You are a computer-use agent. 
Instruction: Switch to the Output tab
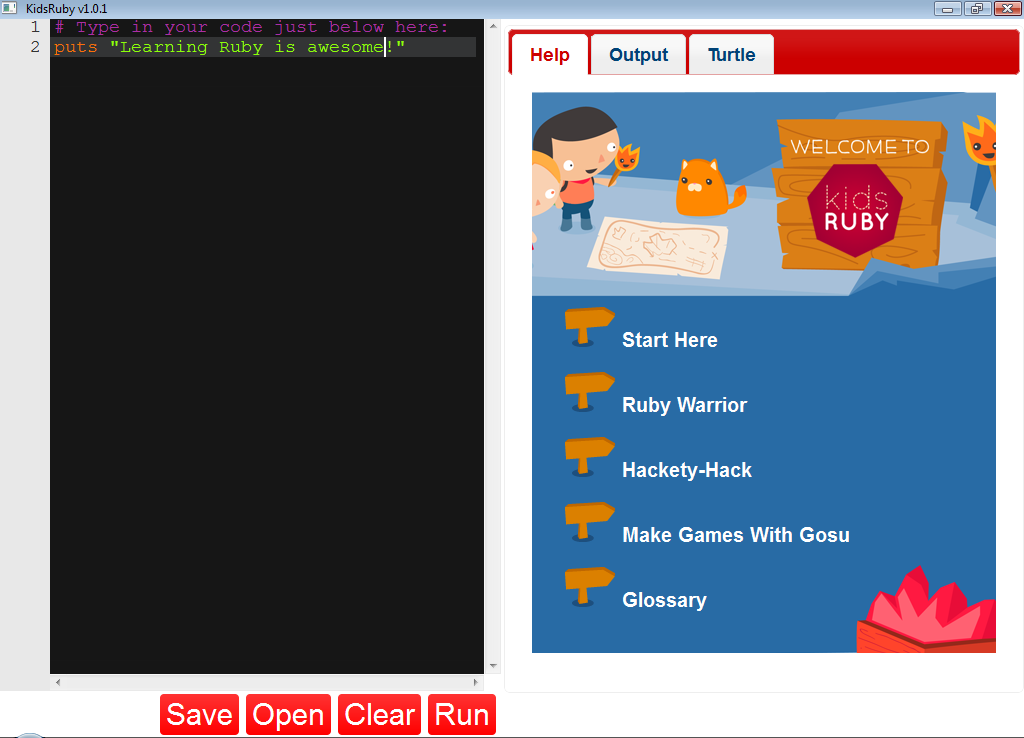[638, 55]
